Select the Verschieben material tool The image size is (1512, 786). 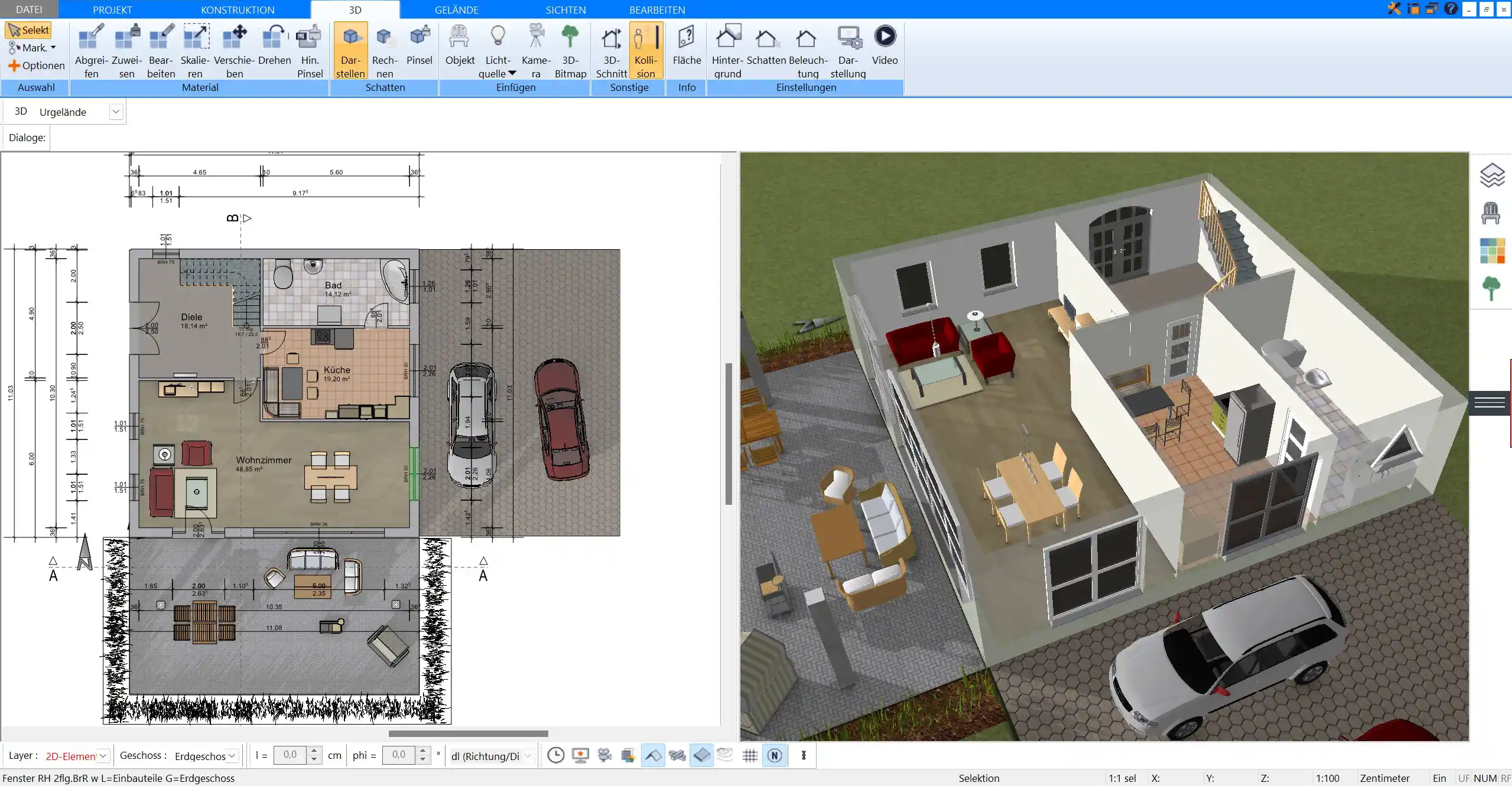(235, 51)
